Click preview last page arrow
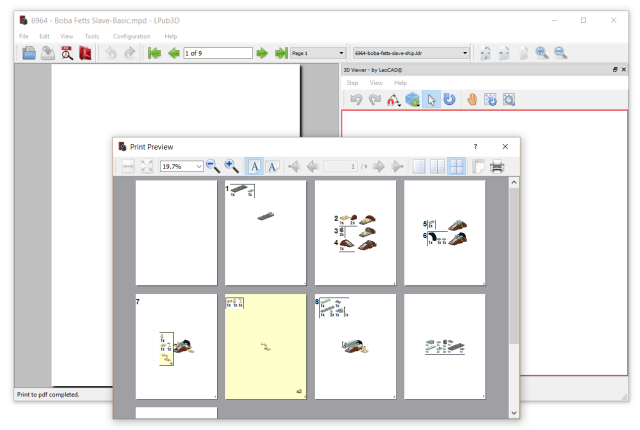 click(x=397, y=166)
